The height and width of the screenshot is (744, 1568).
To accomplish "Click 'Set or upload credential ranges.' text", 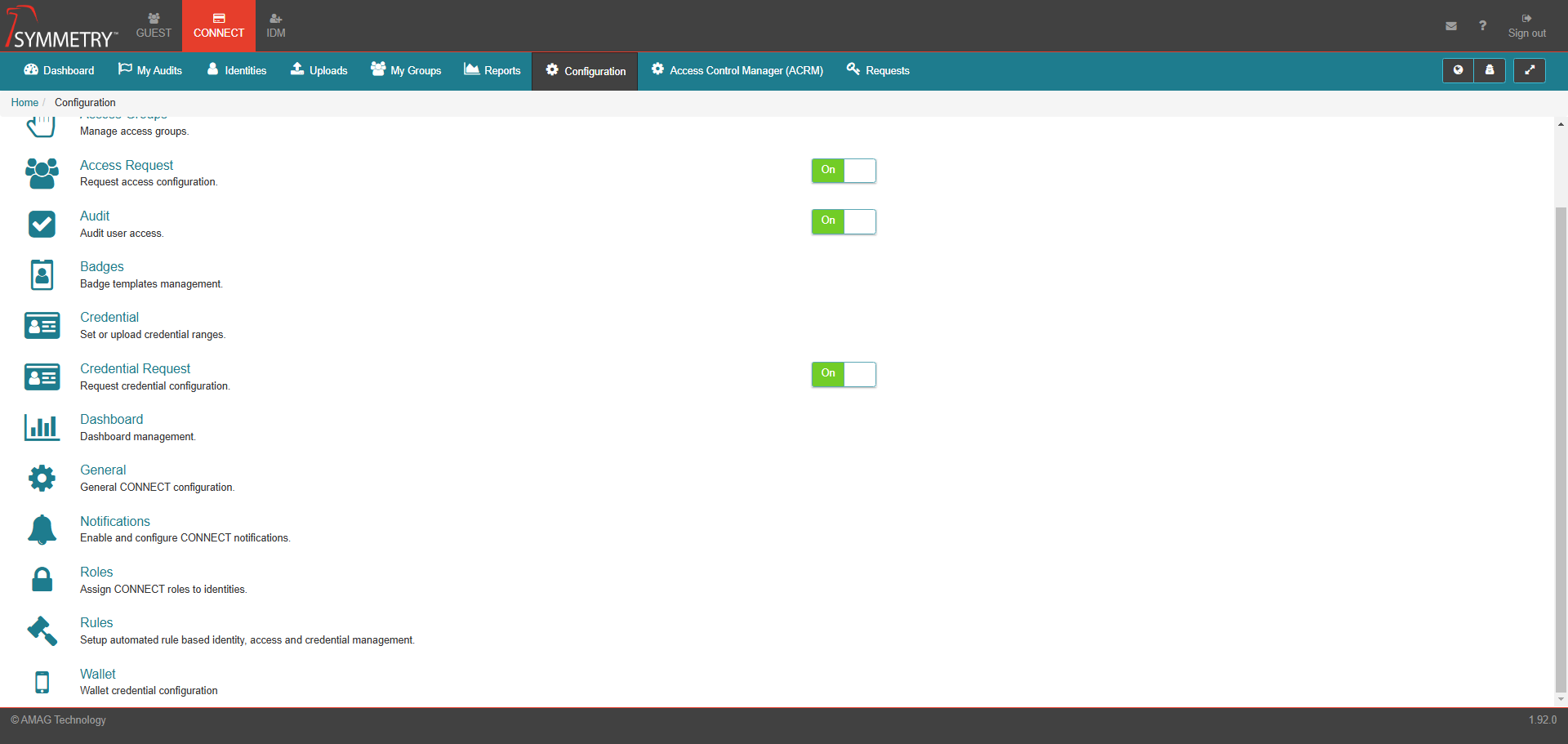I will [x=153, y=335].
